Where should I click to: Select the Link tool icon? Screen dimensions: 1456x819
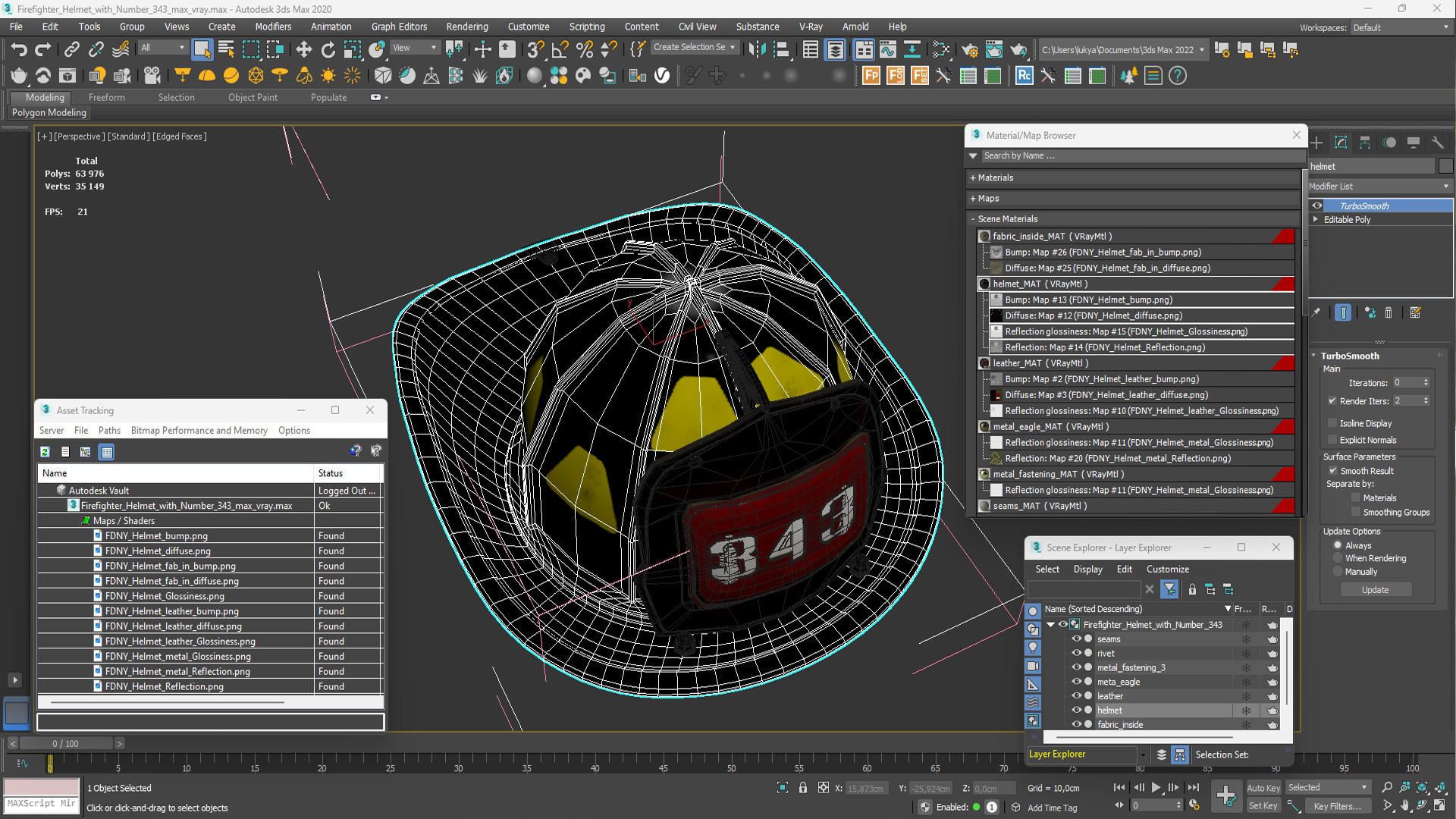(71, 50)
